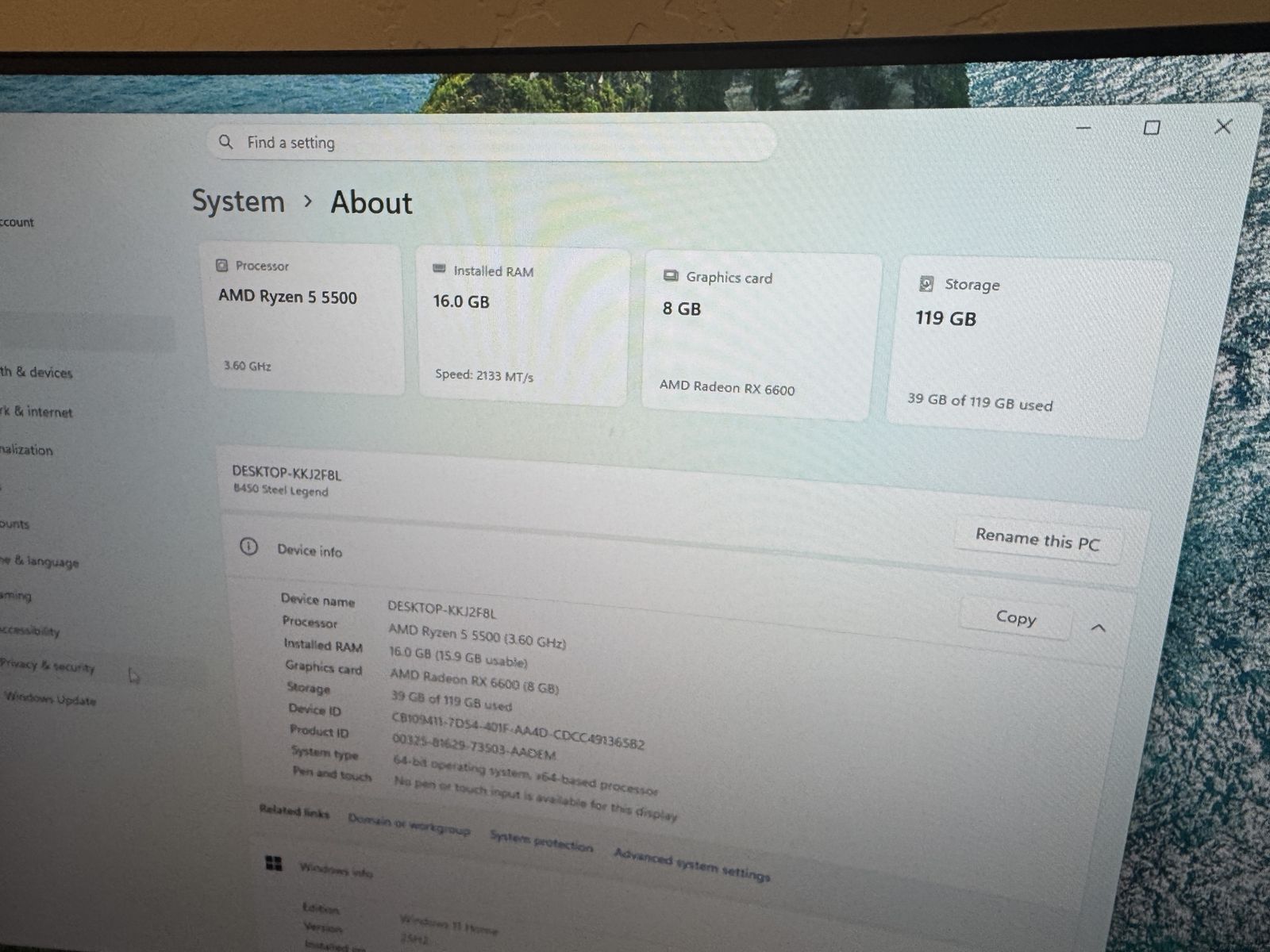Open Windows Update in sidebar

point(50,699)
